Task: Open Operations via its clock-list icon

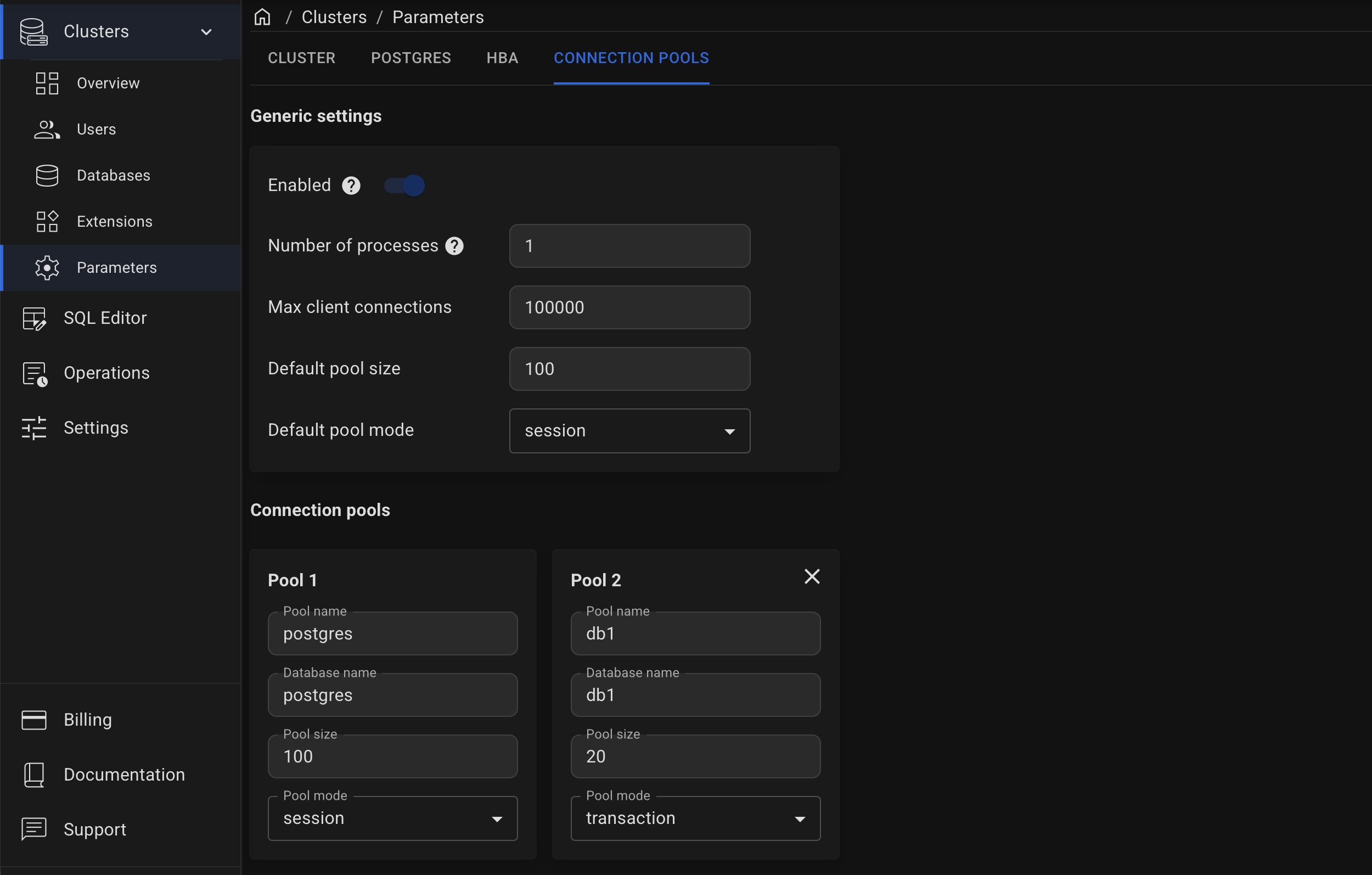Action: click(34, 373)
